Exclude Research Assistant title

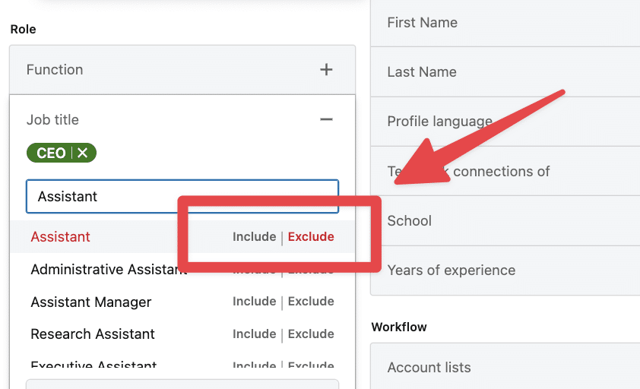311,334
